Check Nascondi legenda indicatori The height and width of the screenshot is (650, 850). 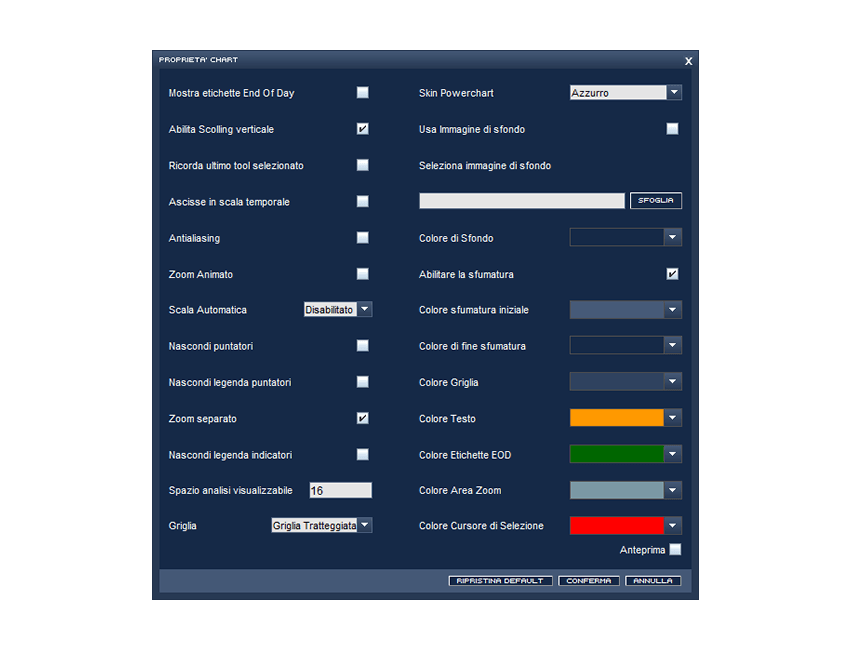point(363,455)
